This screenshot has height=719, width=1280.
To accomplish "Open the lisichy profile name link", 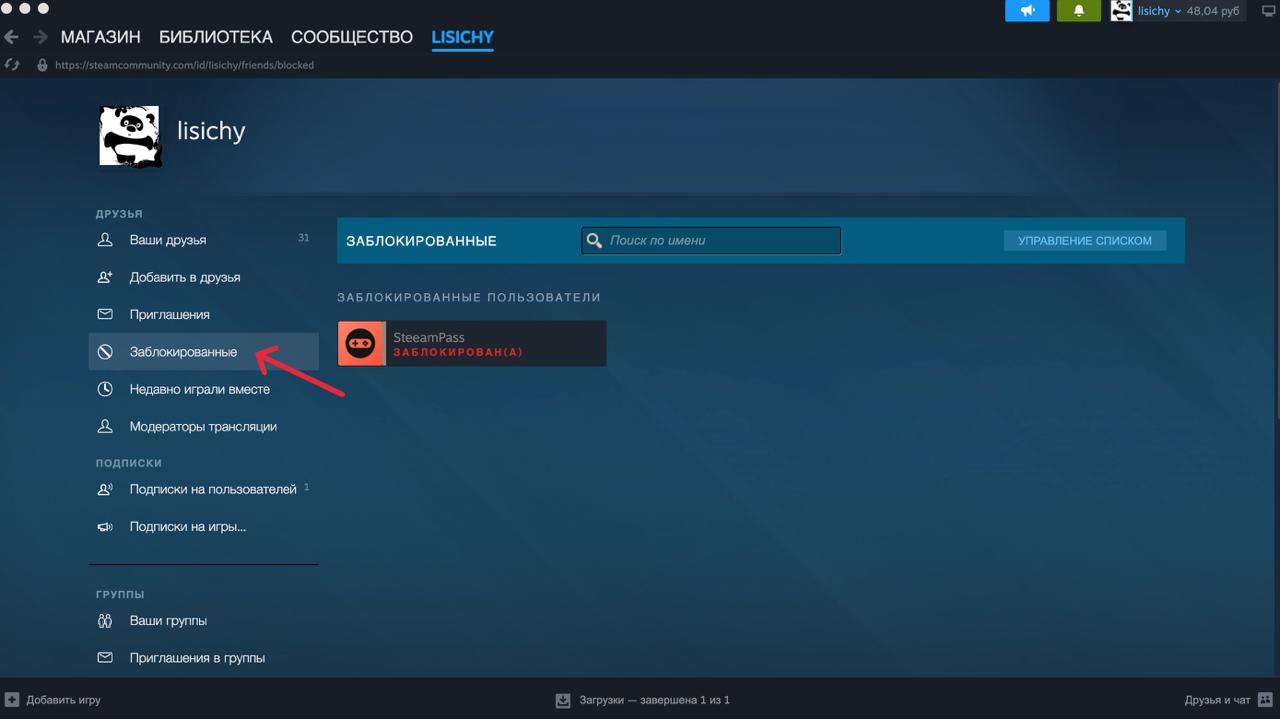I will click(x=211, y=131).
